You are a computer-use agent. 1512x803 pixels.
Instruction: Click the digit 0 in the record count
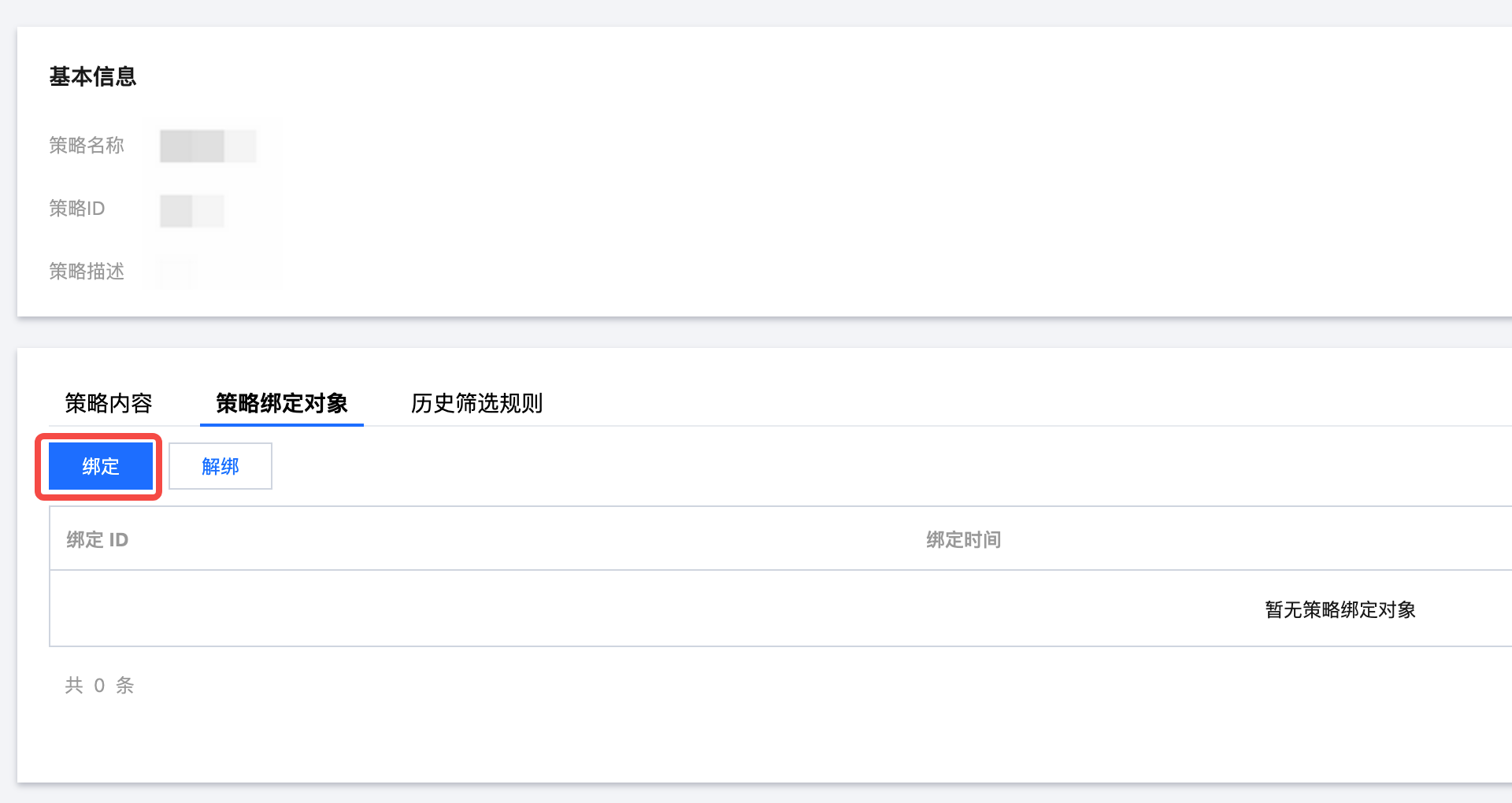[x=99, y=686]
